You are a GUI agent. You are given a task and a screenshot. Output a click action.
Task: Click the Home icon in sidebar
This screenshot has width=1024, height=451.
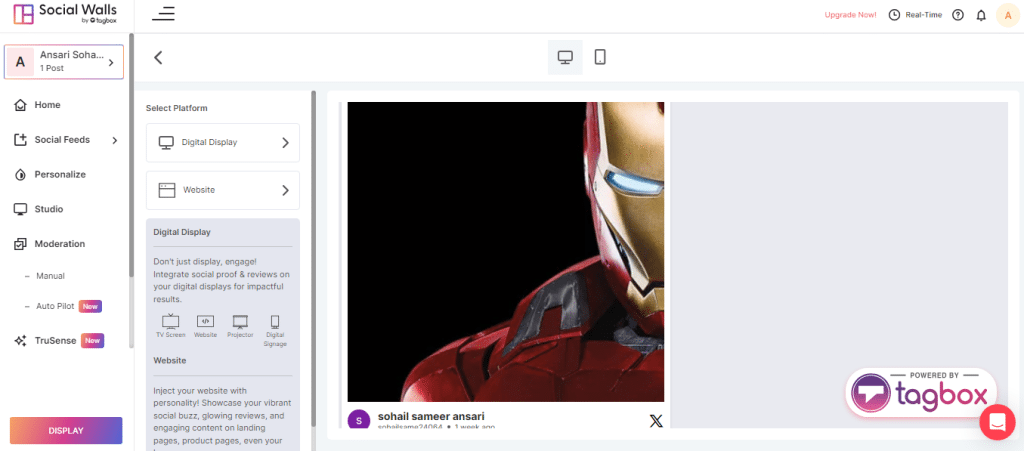tap(20, 105)
